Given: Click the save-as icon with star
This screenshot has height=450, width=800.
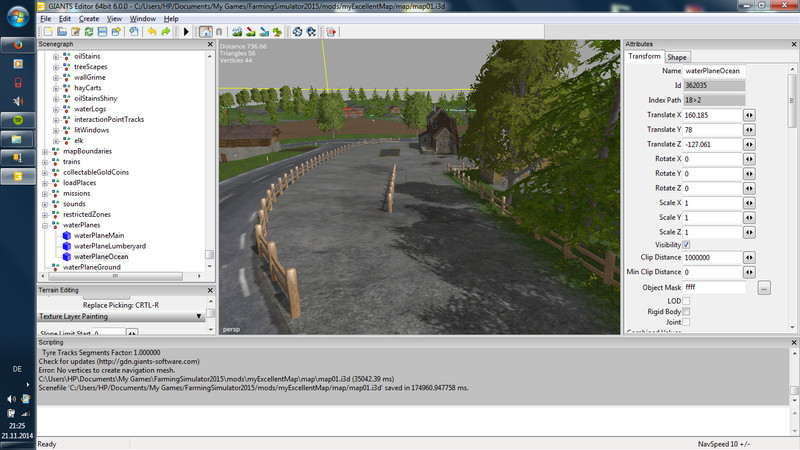Looking at the screenshot, I should 116,32.
